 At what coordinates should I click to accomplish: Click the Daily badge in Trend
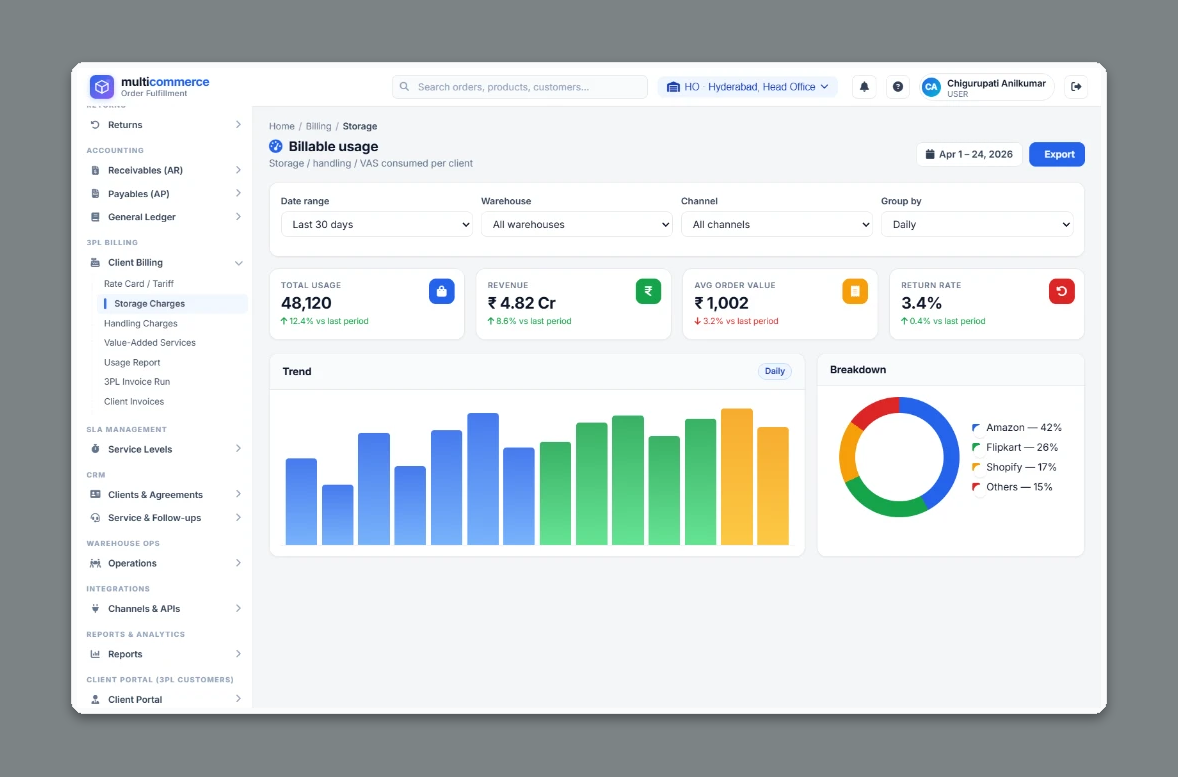[x=775, y=371]
